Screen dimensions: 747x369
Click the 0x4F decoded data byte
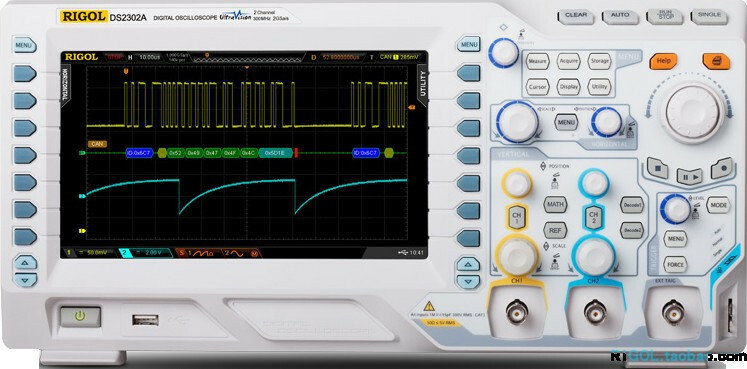point(230,153)
